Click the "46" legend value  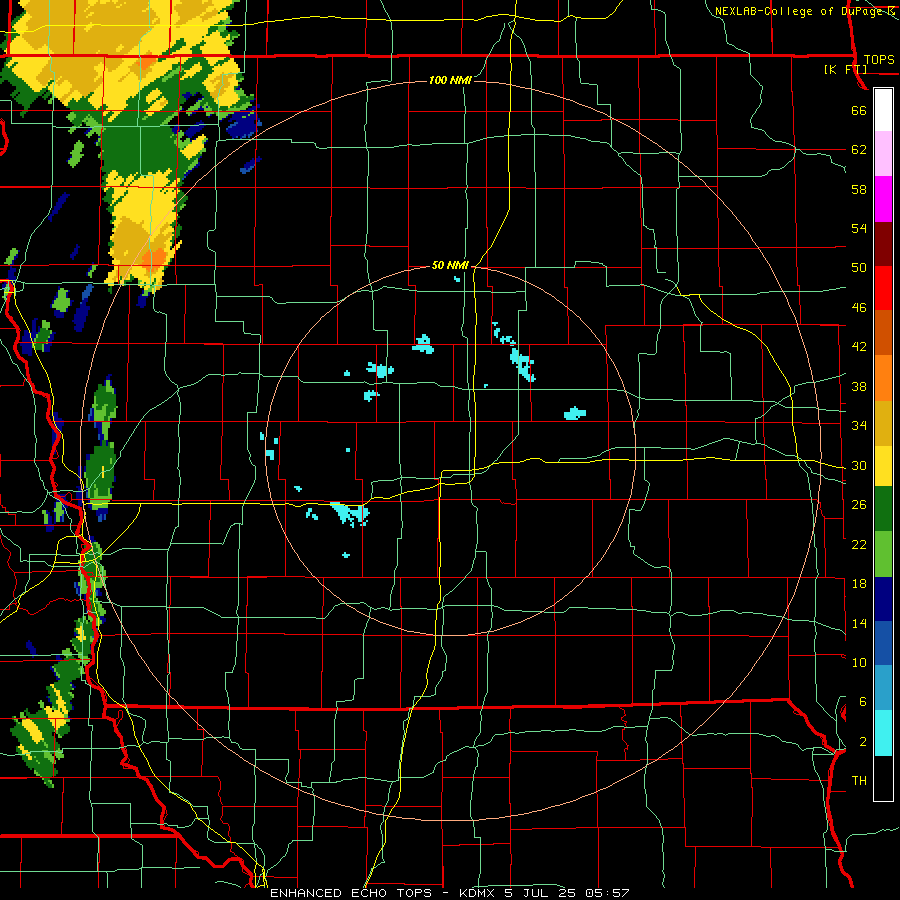859,308
